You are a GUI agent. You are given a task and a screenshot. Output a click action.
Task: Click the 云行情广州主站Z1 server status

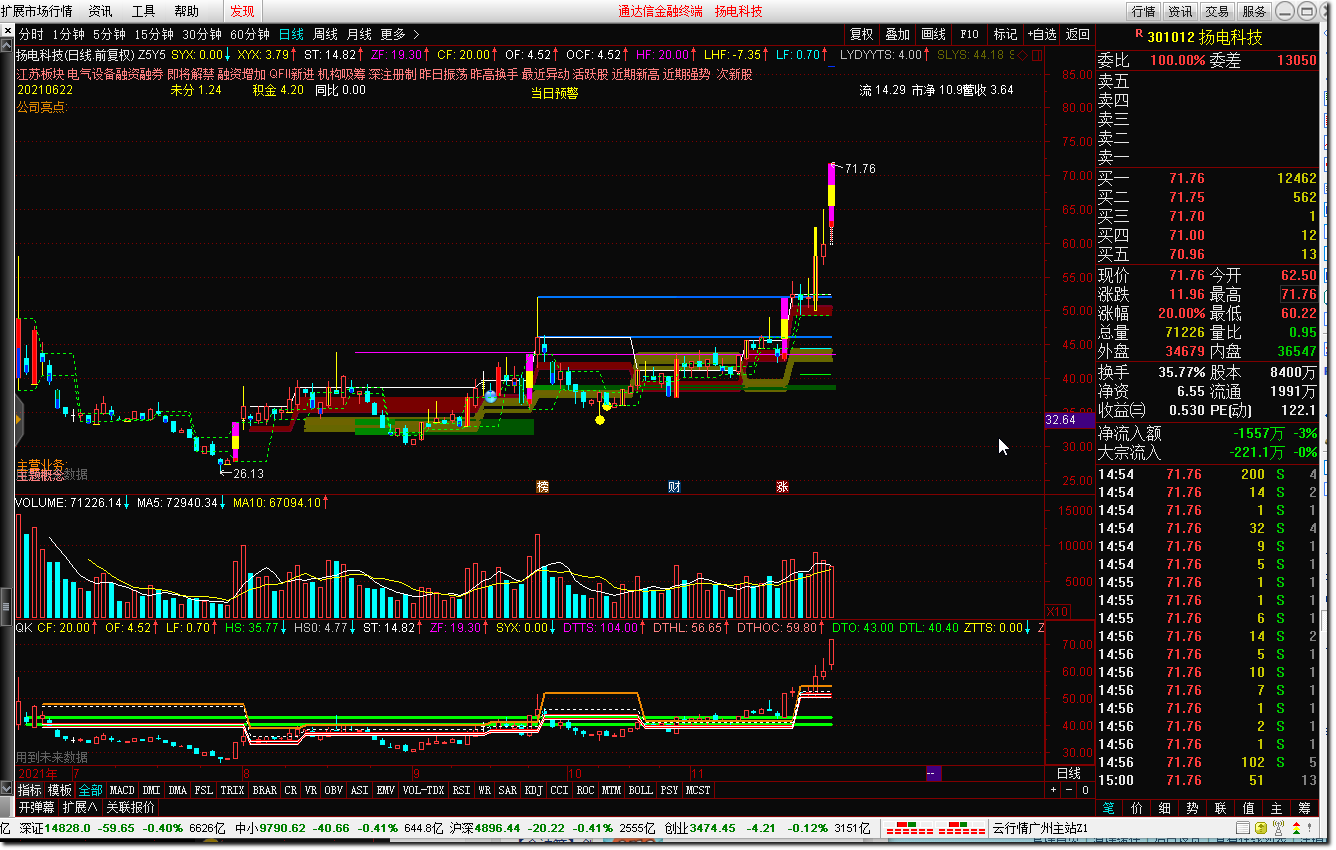pos(1040,828)
